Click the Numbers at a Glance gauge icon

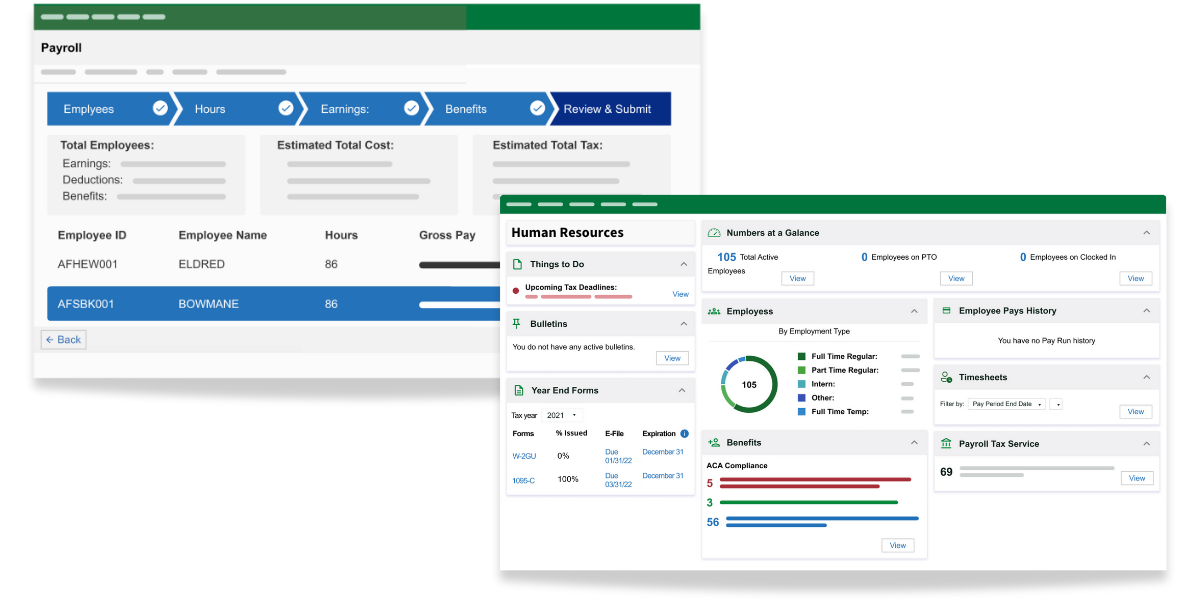(x=714, y=232)
